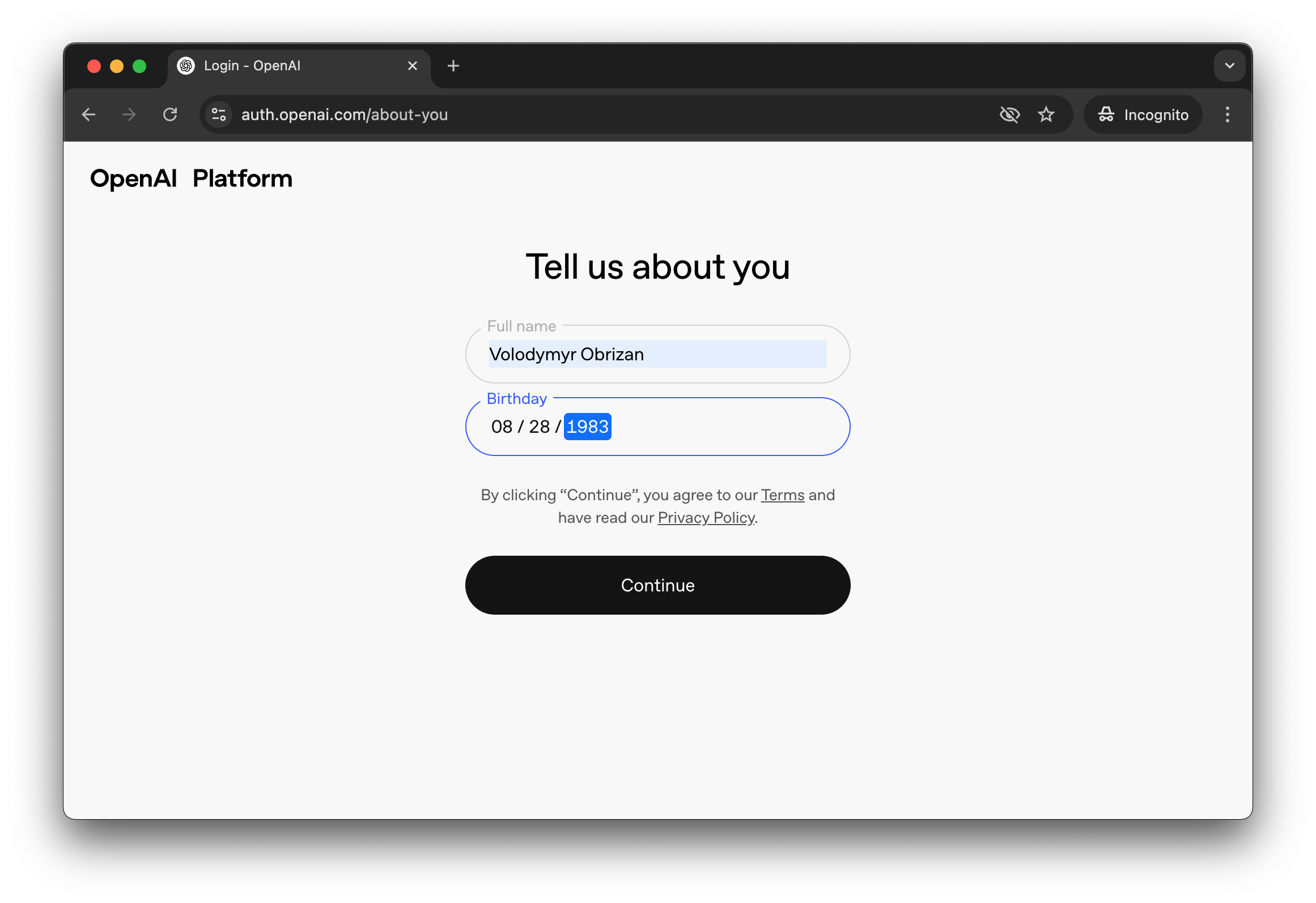This screenshot has height=903, width=1316.
Task: Click the OpenAI favicon in the tab
Action: (186, 66)
